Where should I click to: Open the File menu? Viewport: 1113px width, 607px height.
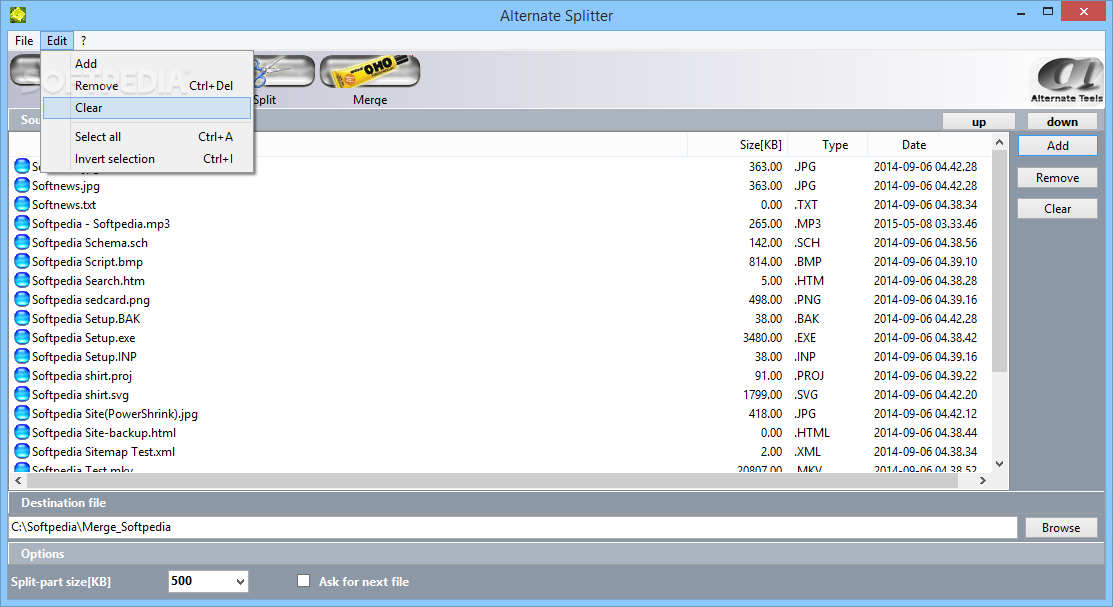[x=24, y=40]
